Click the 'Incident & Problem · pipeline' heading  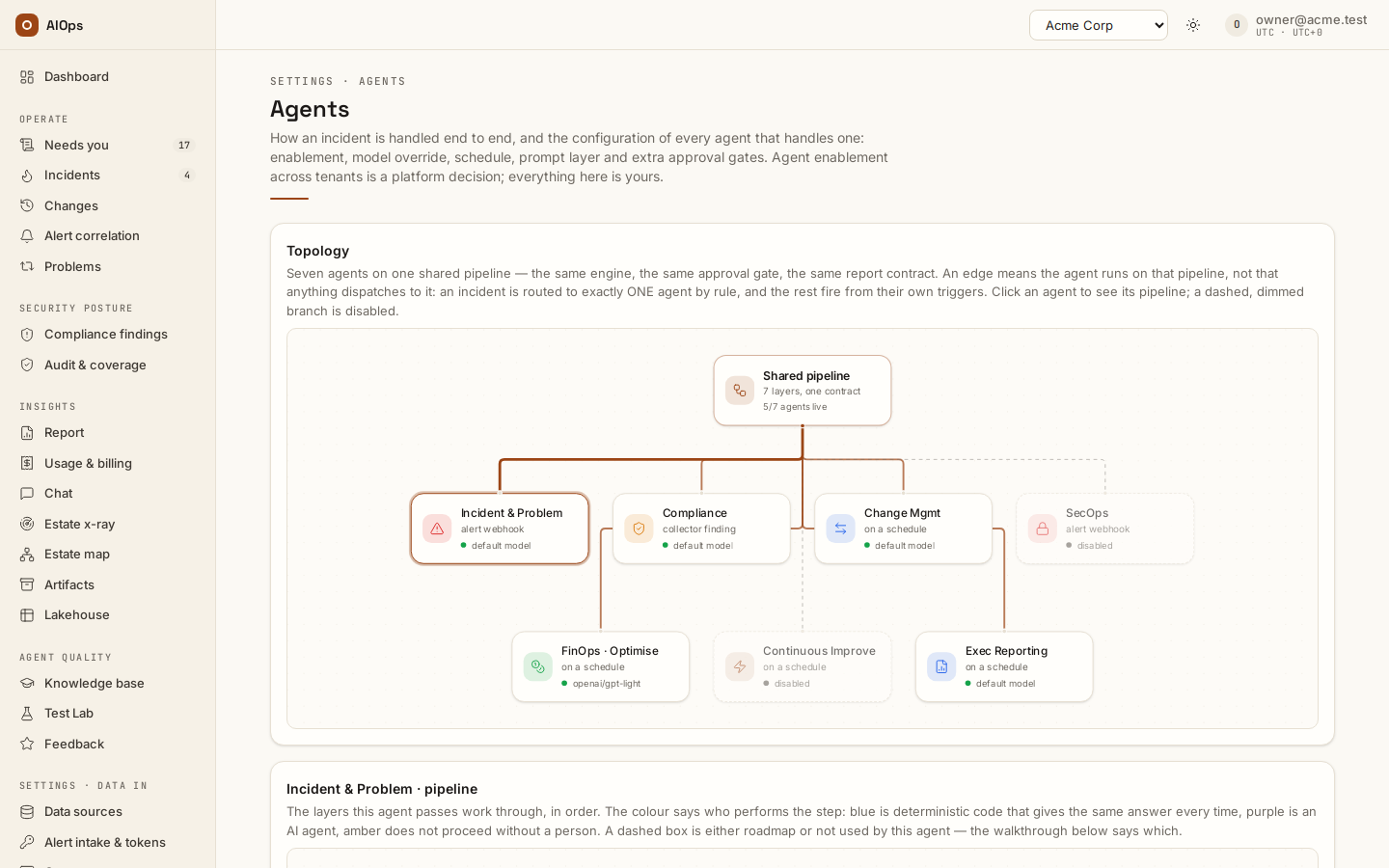(382, 789)
